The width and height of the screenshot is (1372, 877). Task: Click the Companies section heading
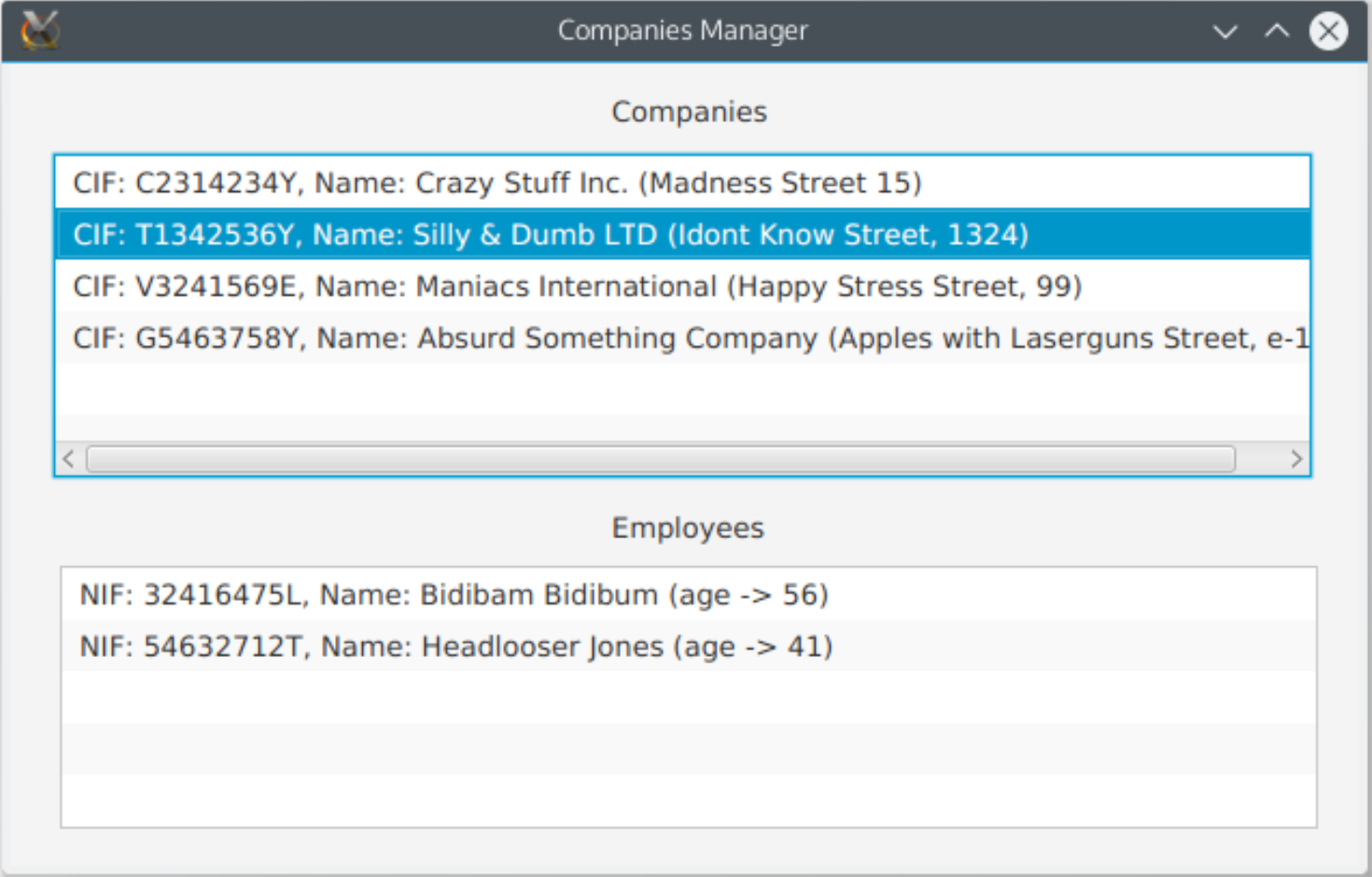[x=689, y=111]
